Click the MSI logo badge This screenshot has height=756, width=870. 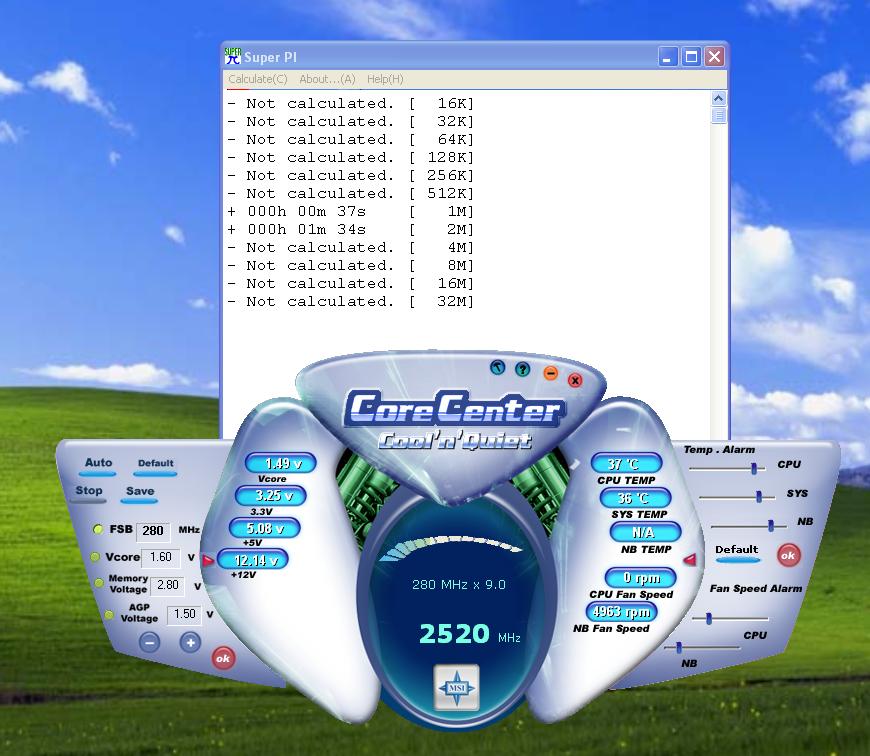pyautogui.click(x=458, y=688)
